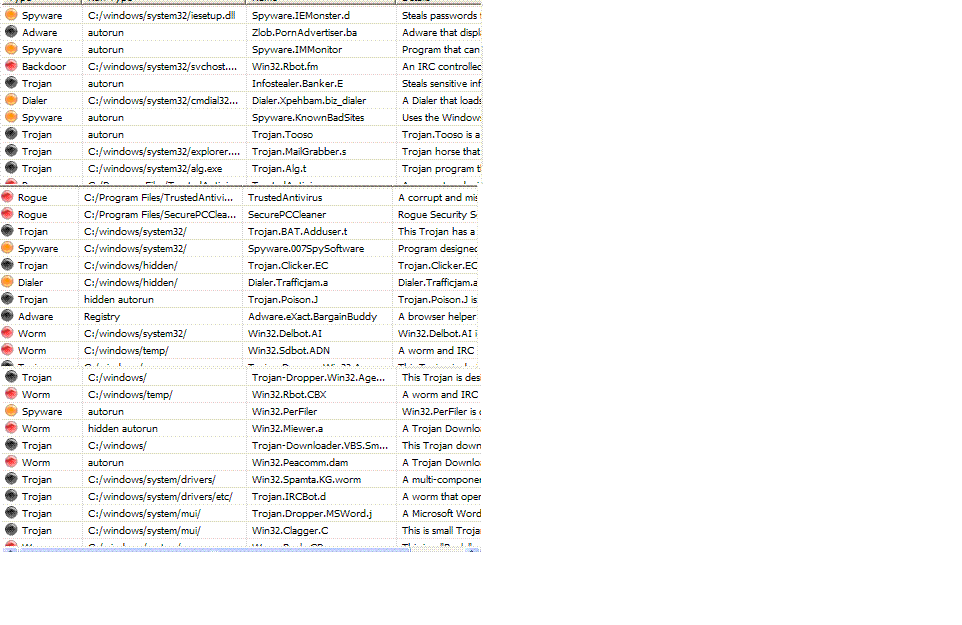
Task: Click horizontal scrollbar at bottom of list
Action: [241, 550]
